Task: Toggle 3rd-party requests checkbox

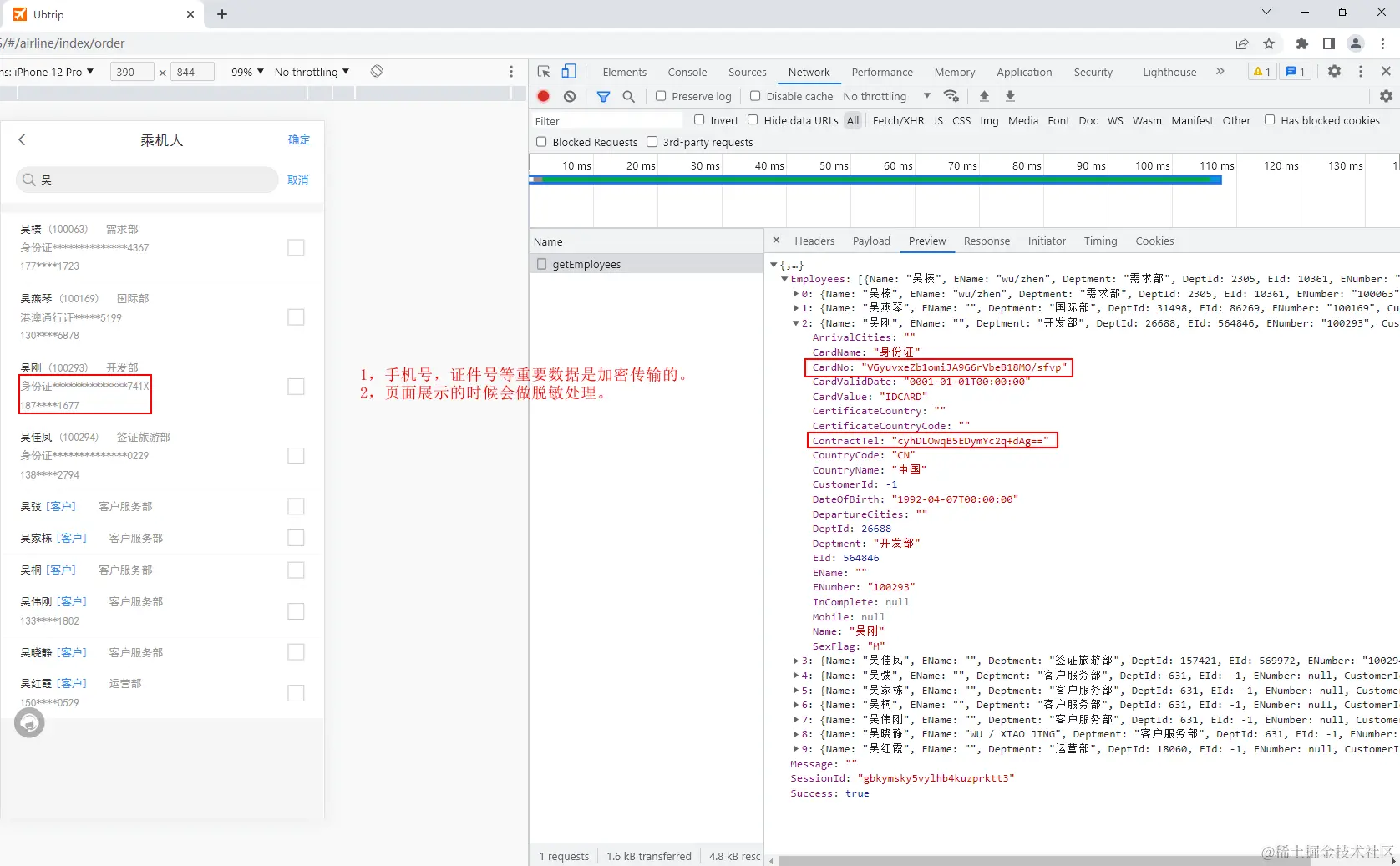Action: [x=652, y=142]
